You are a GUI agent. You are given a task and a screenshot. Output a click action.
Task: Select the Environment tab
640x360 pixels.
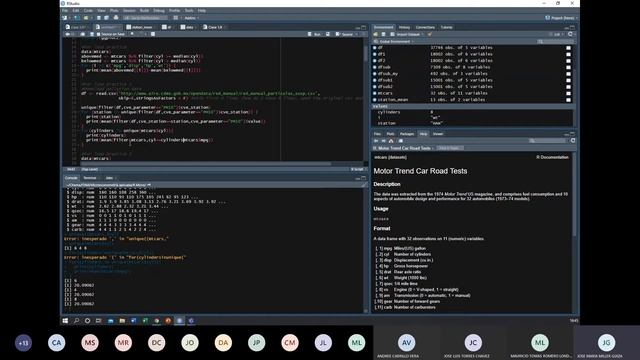pos(383,27)
